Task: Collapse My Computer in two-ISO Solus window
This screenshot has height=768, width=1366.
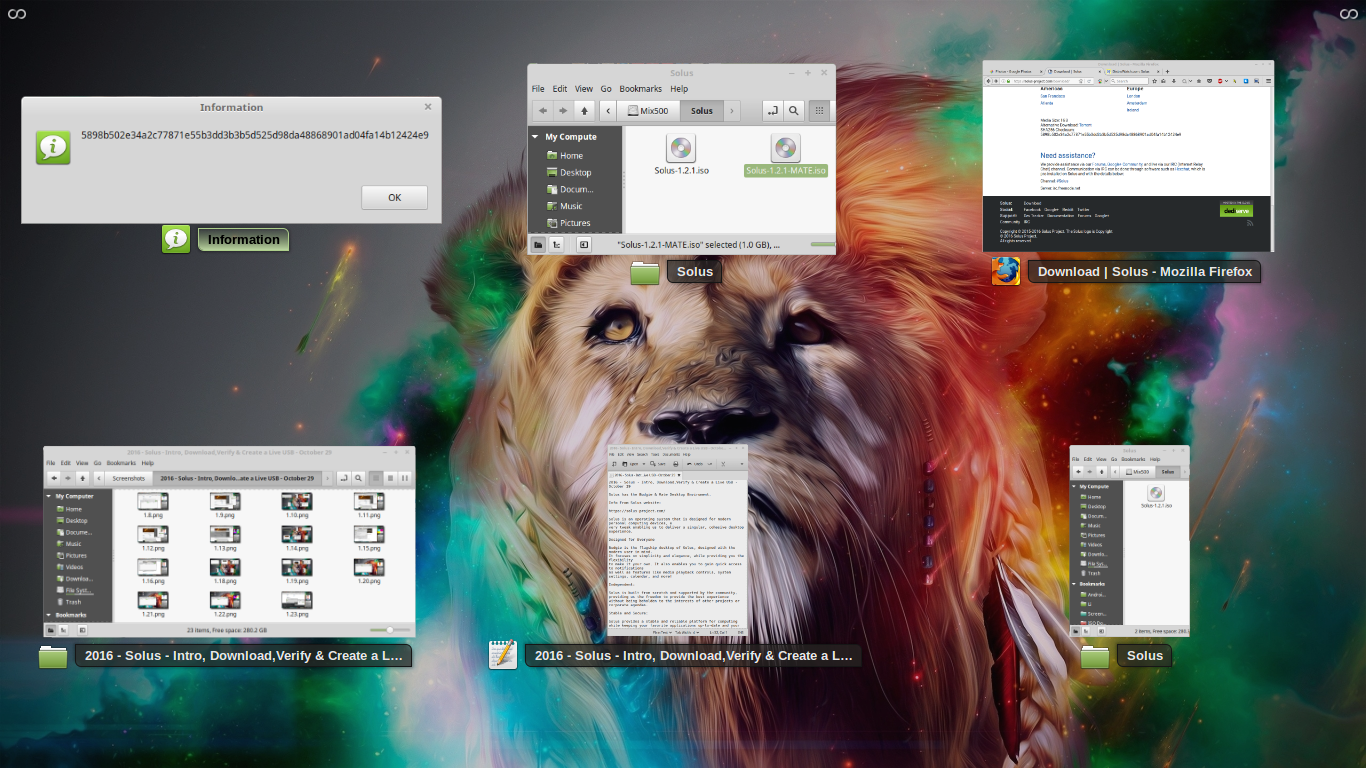Action: tap(534, 137)
